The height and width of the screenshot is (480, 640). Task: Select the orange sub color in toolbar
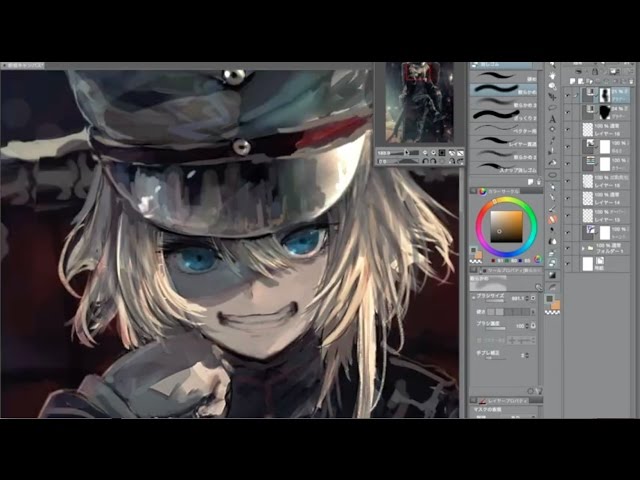coord(556,305)
